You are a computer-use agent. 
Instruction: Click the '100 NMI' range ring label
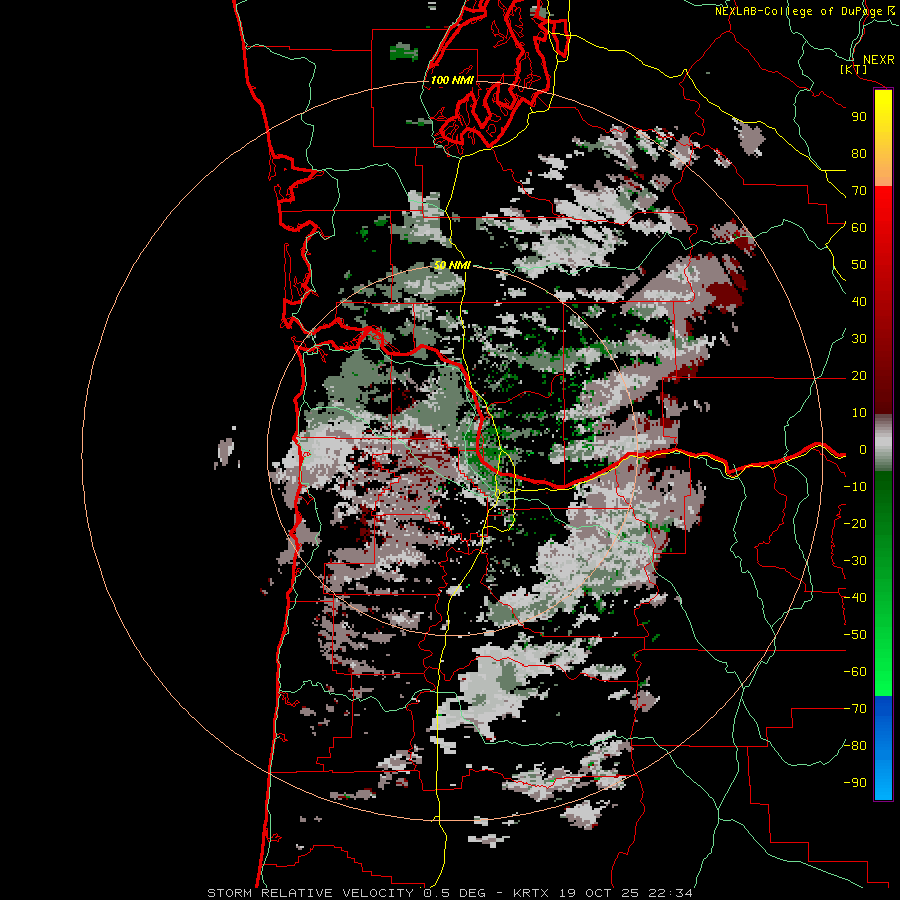[x=452, y=80]
